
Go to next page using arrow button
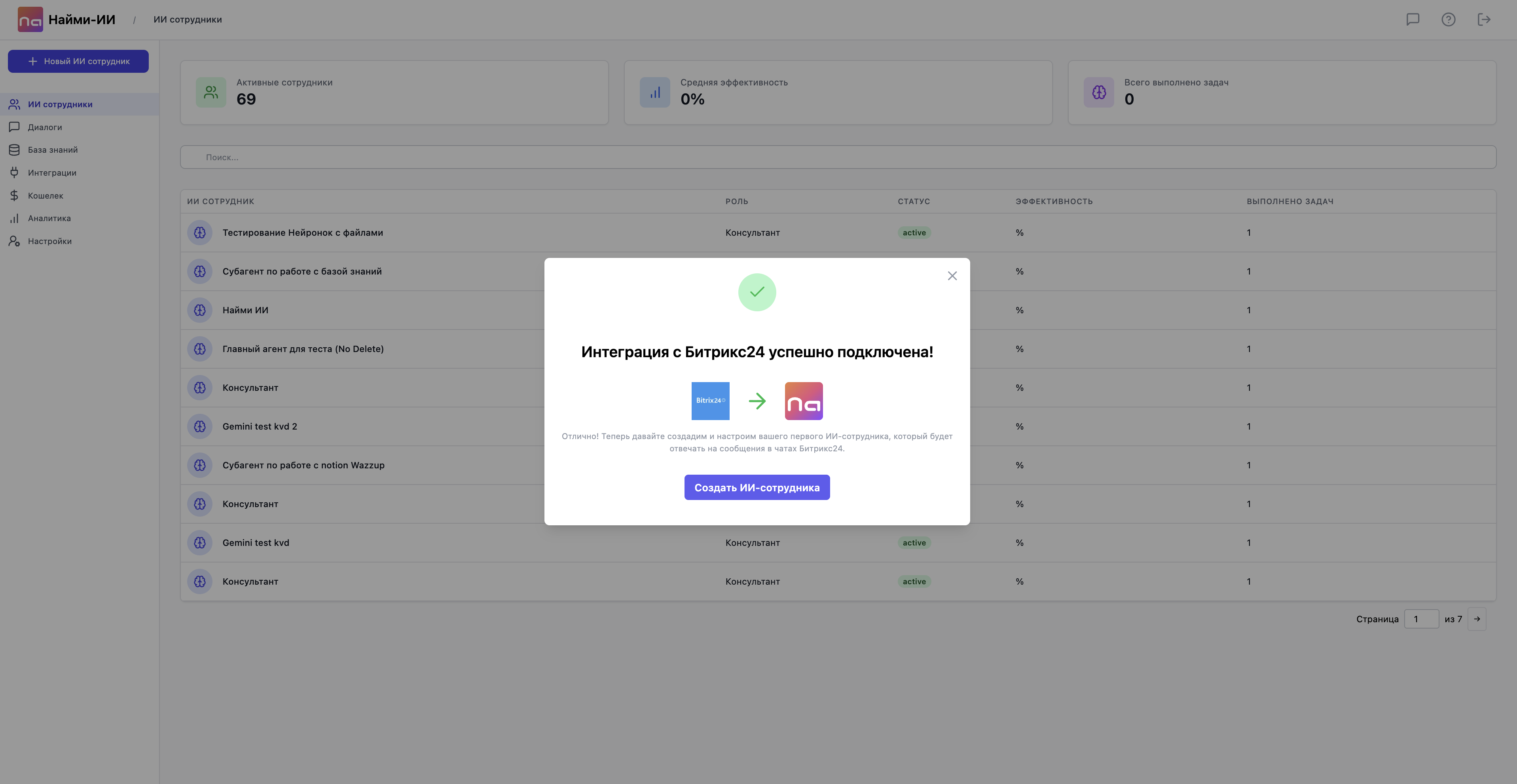click(1477, 619)
